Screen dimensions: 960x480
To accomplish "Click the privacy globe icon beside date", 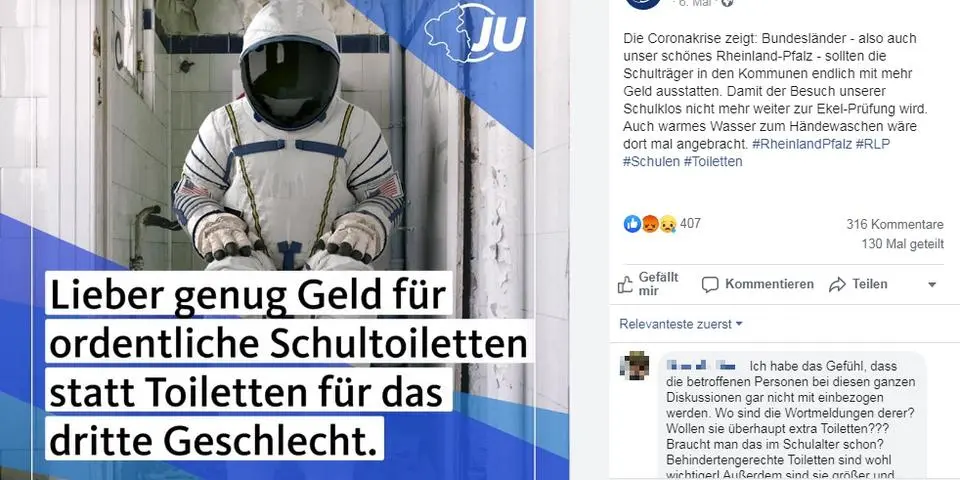I will (x=726, y=2).
